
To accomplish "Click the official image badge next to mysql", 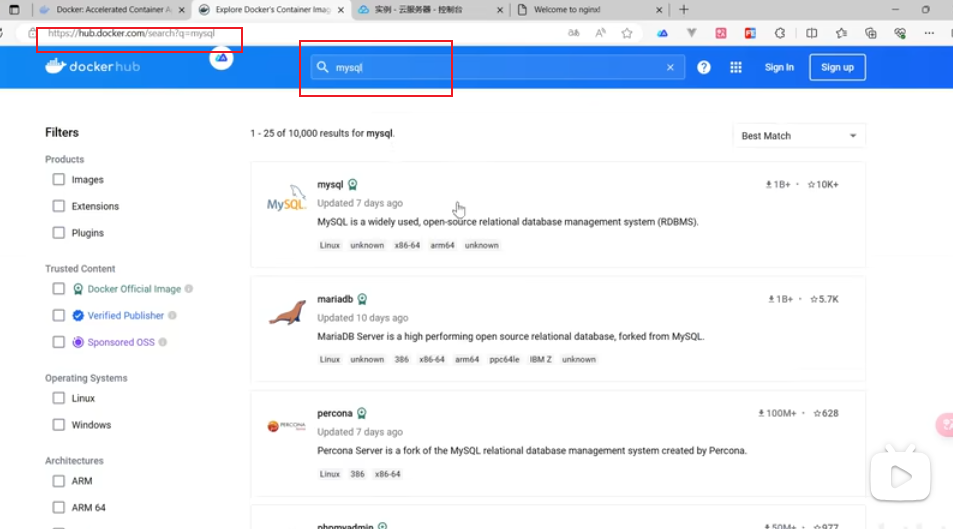I will (x=353, y=184).
